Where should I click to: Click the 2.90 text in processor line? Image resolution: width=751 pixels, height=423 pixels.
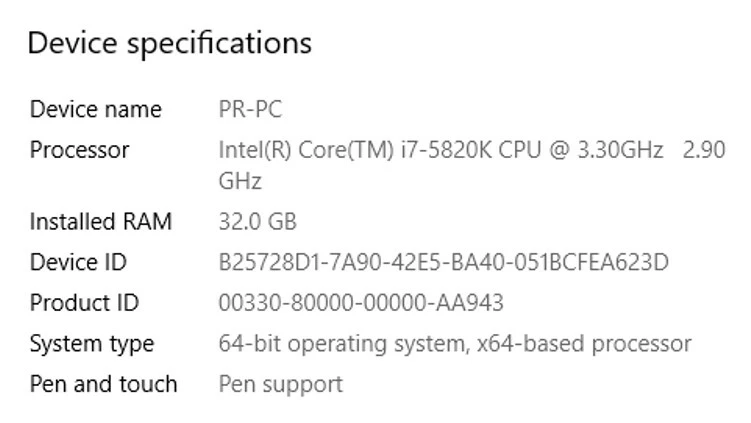pyautogui.click(x=704, y=150)
